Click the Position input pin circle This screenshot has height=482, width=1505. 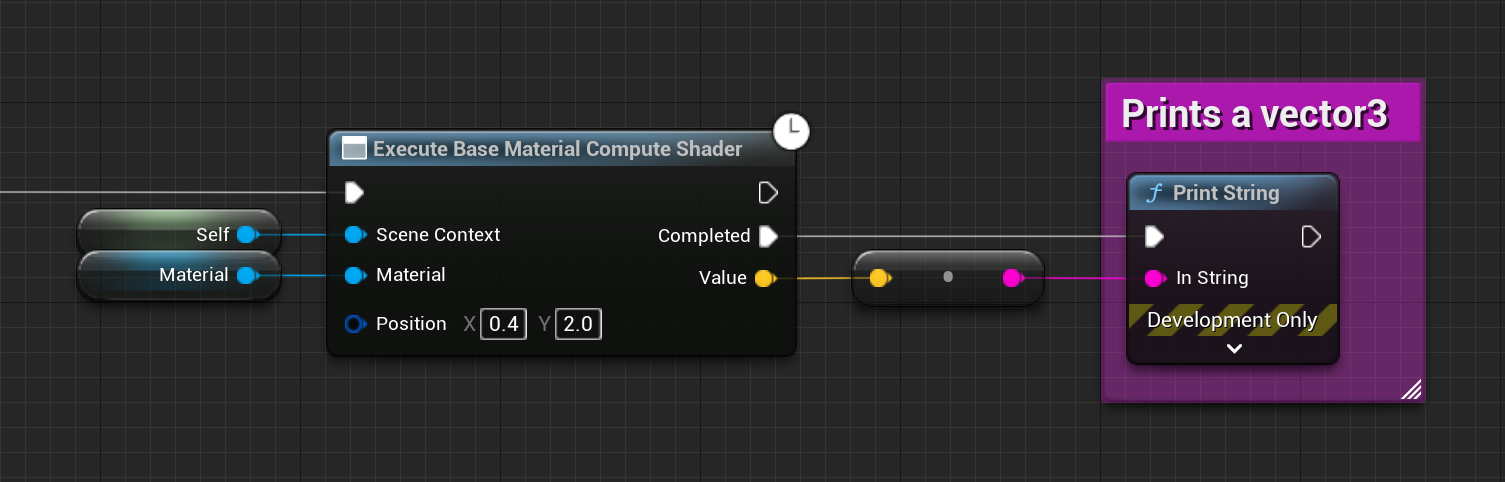tap(355, 324)
